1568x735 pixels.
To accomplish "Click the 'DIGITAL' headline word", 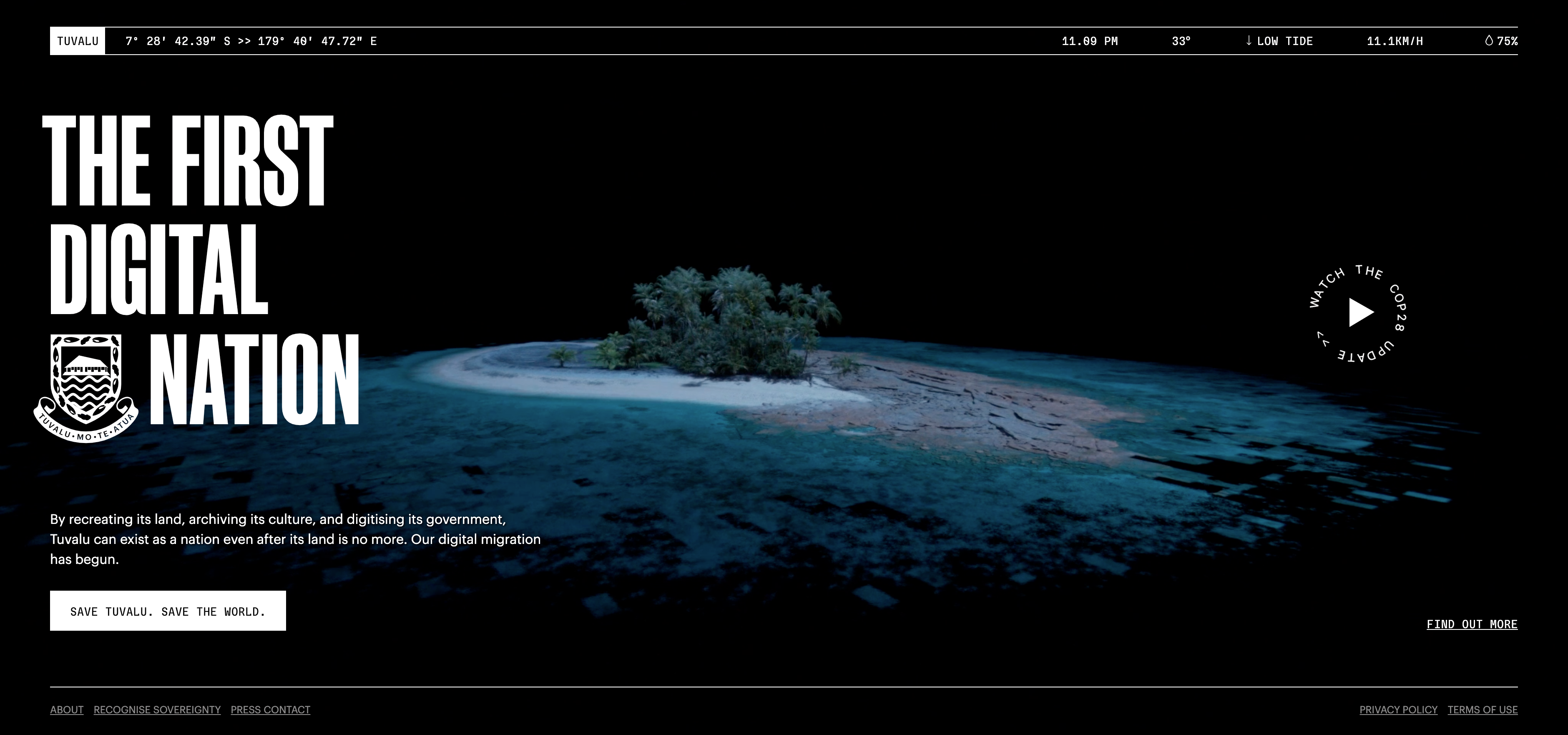I will 158,269.
